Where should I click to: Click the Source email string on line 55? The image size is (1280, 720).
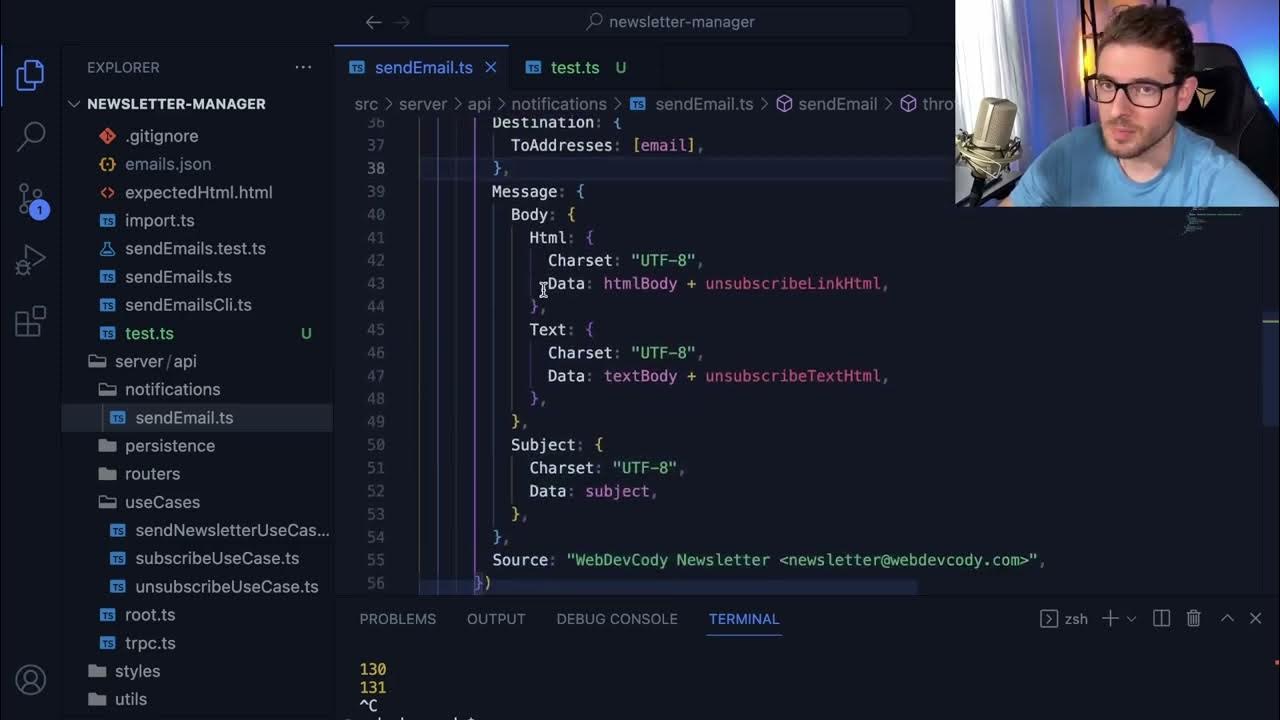pos(802,560)
